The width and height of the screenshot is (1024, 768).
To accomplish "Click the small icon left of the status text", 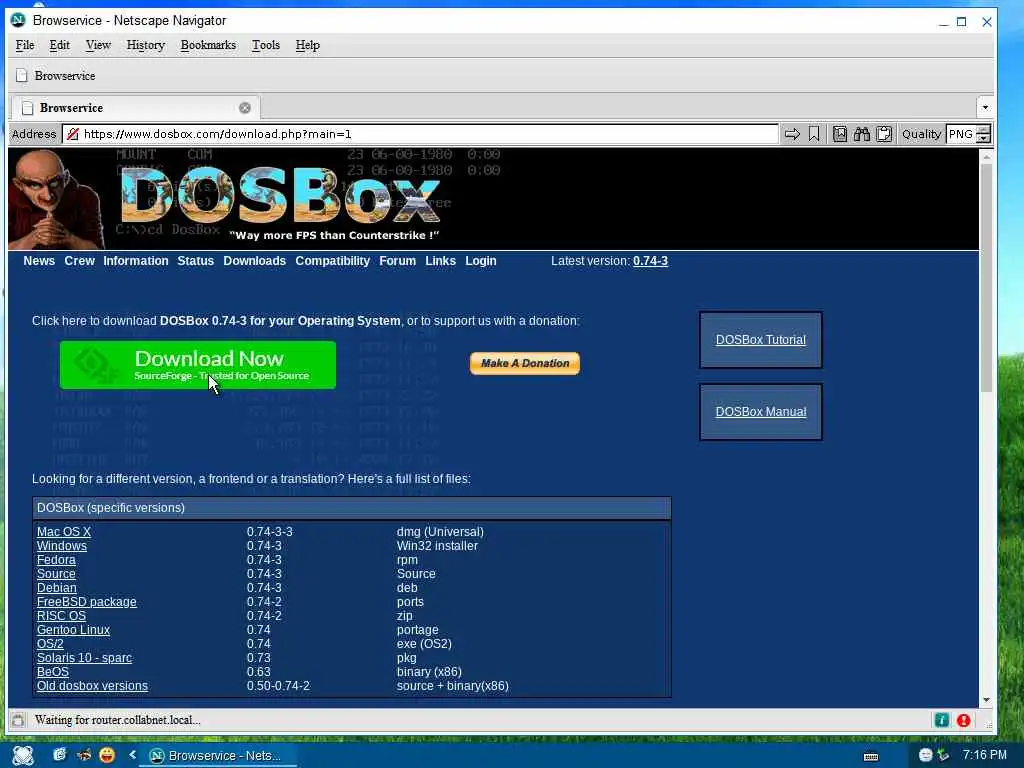I will (x=18, y=720).
